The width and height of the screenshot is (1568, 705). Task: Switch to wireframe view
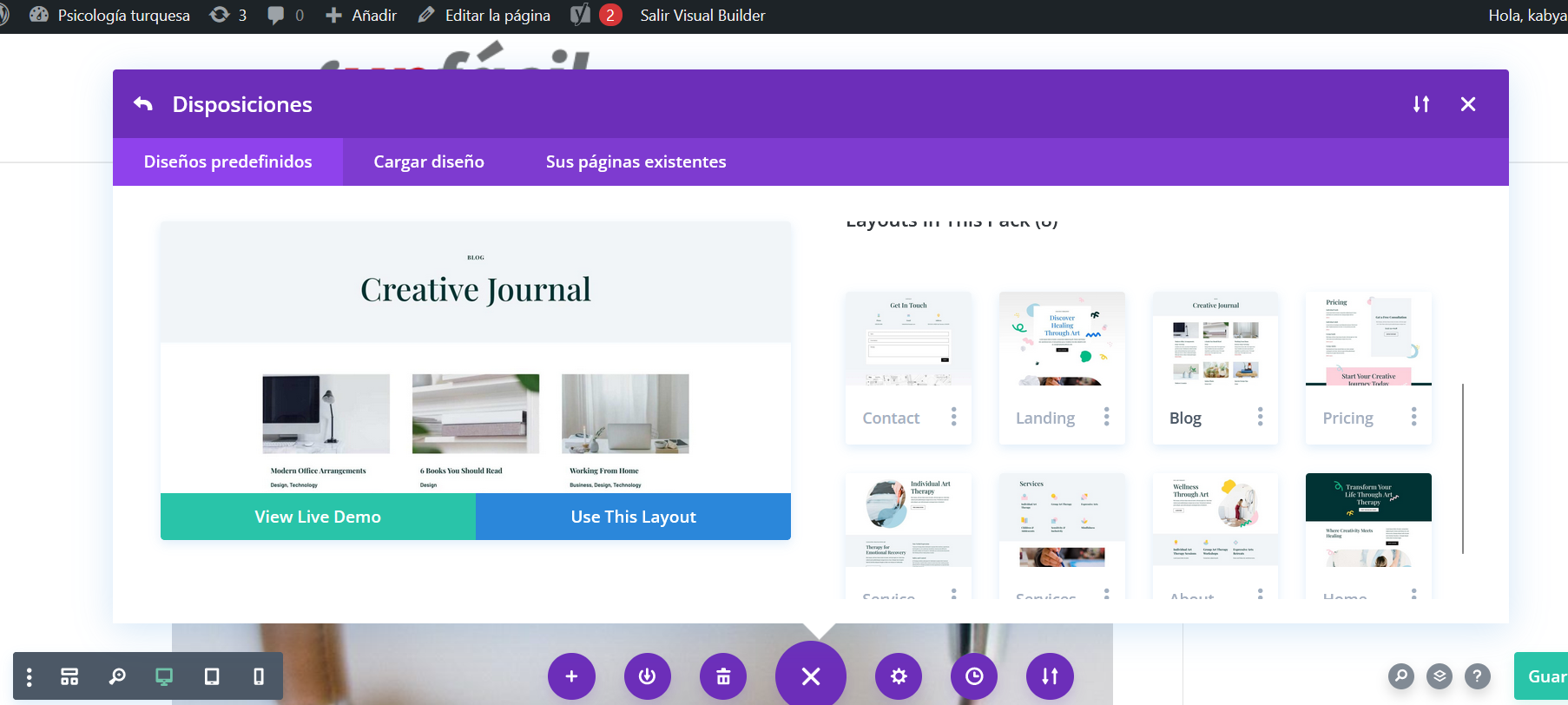tap(69, 676)
